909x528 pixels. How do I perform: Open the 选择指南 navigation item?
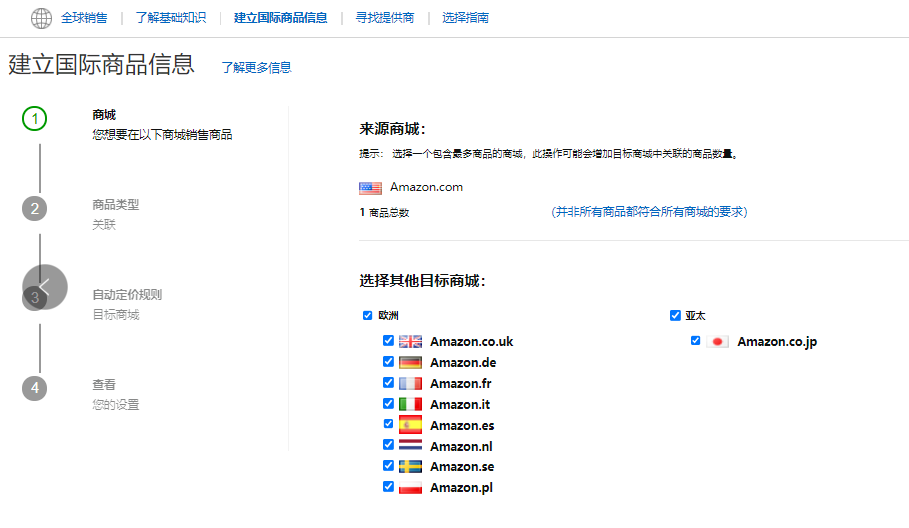pos(466,18)
